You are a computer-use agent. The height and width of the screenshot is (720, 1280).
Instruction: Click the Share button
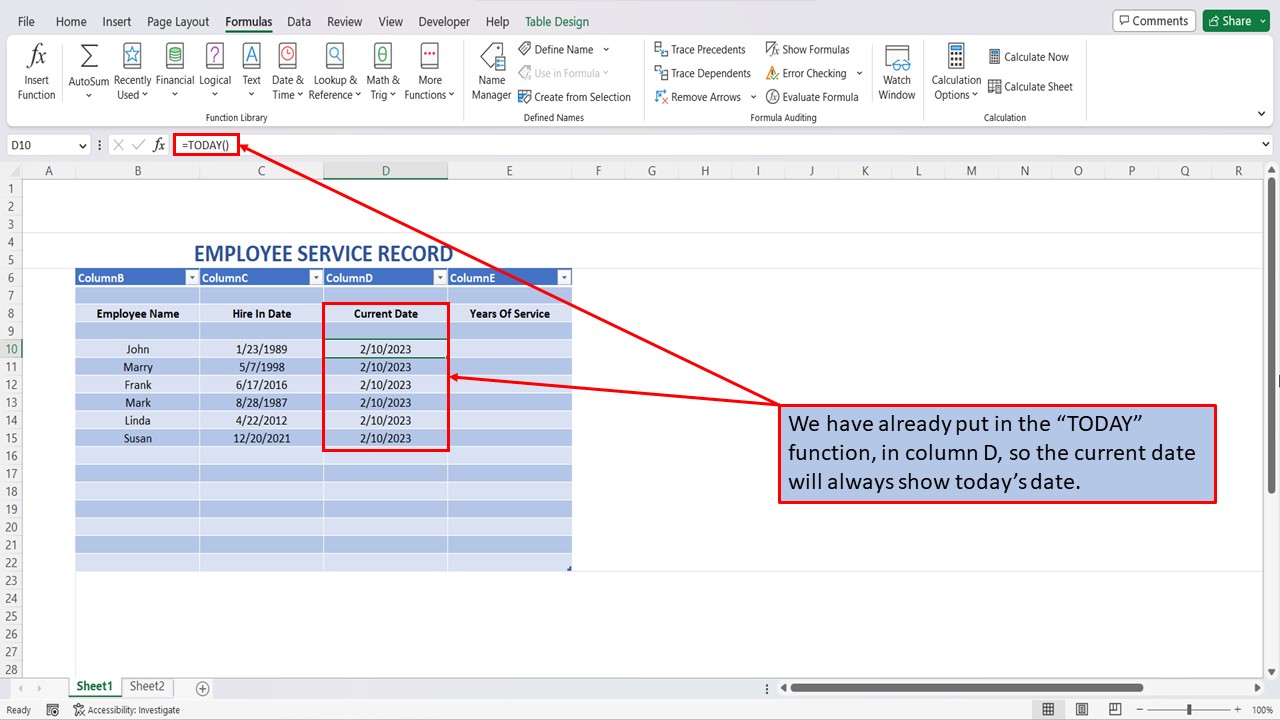(x=1236, y=19)
